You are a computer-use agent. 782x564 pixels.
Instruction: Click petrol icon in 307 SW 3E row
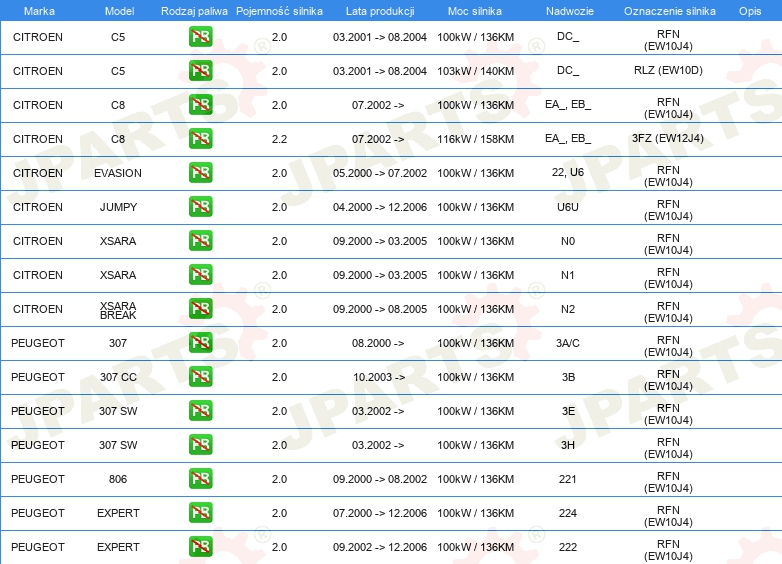point(200,410)
